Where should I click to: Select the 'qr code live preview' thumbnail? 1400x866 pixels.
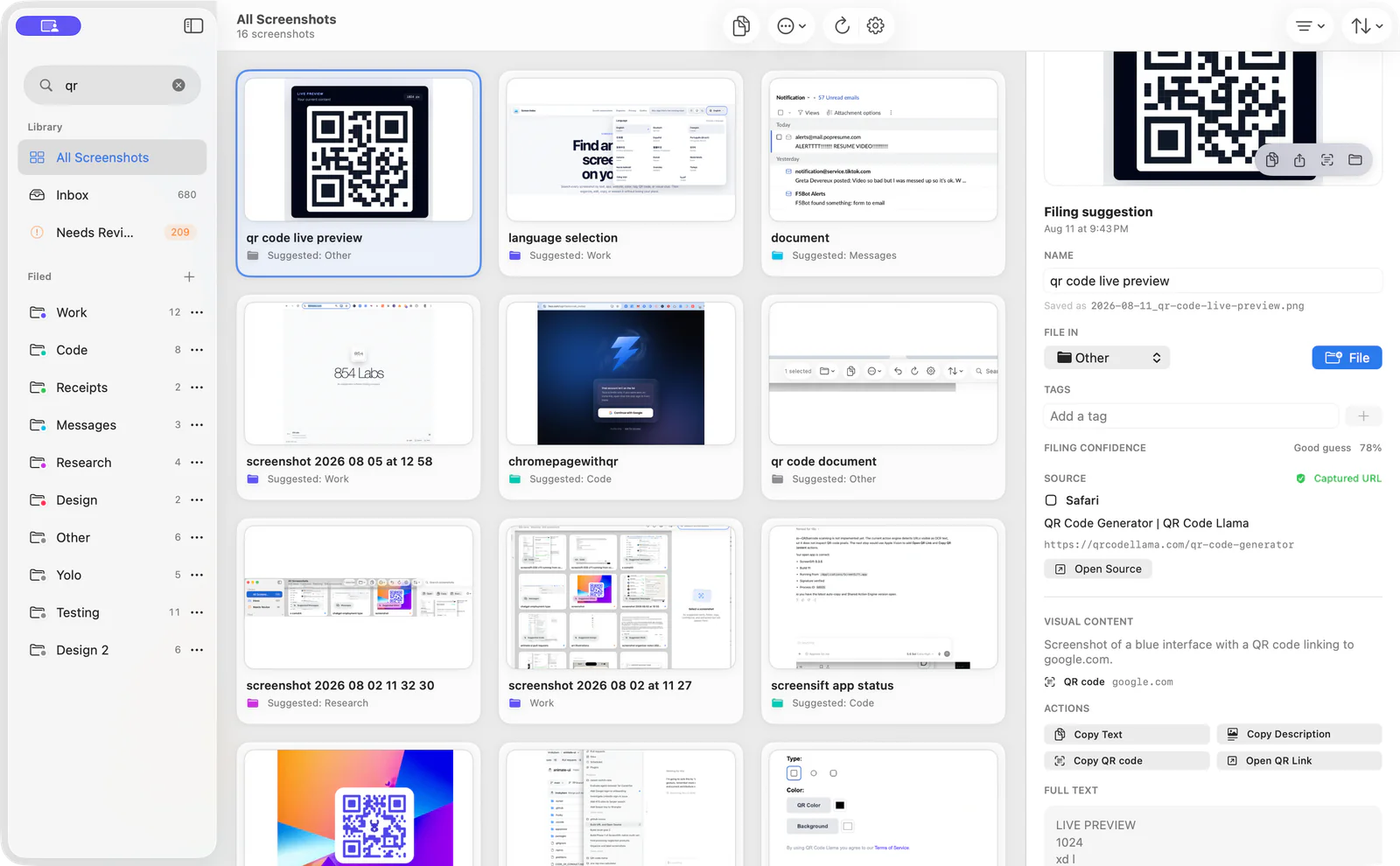pos(359,150)
